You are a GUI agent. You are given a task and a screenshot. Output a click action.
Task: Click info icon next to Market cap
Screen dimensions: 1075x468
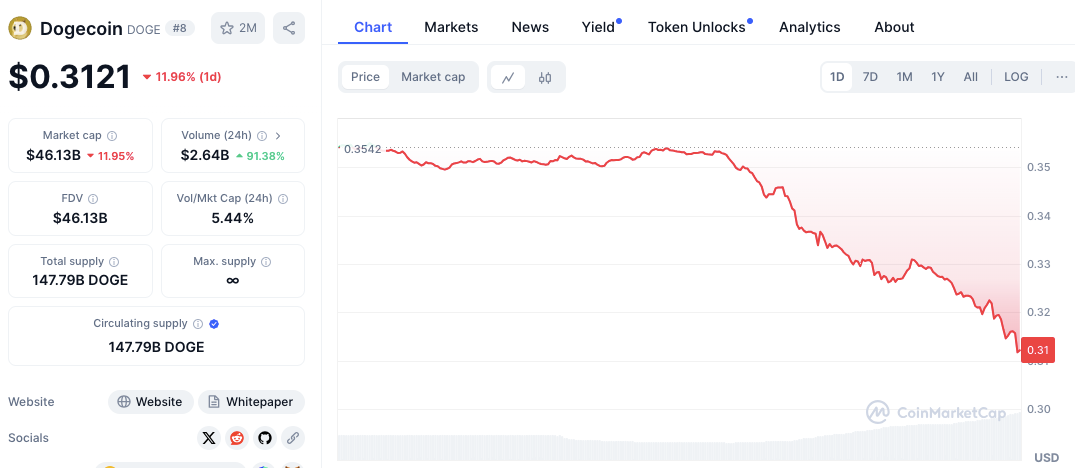[x=112, y=136]
